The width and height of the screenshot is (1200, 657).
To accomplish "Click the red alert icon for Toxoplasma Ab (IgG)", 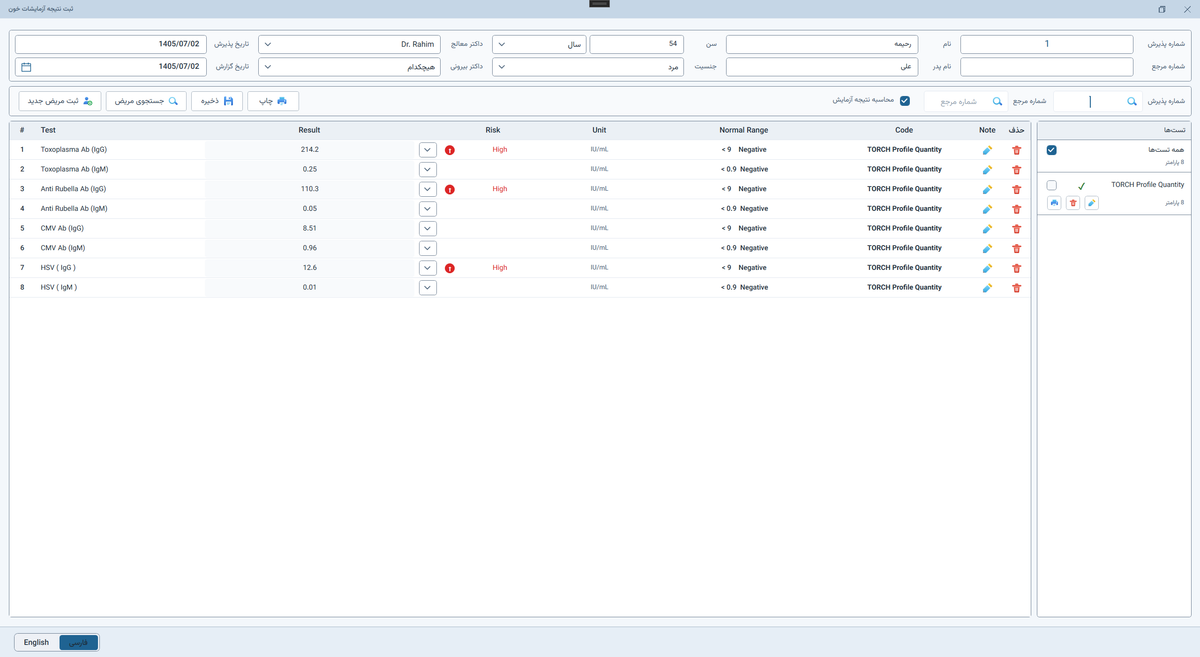I will (450, 150).
